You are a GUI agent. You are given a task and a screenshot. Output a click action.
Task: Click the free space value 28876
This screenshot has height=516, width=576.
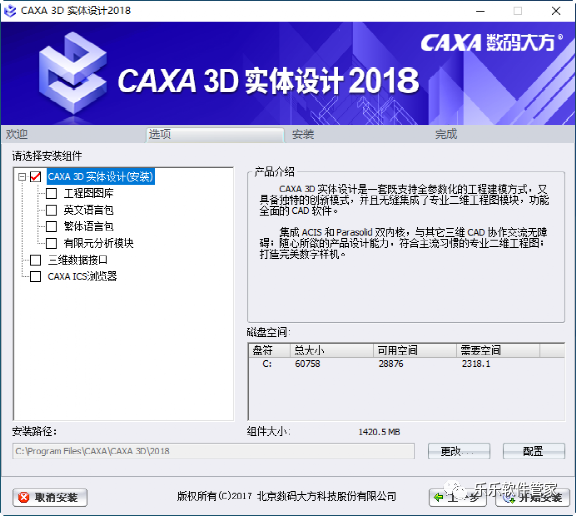391,364
